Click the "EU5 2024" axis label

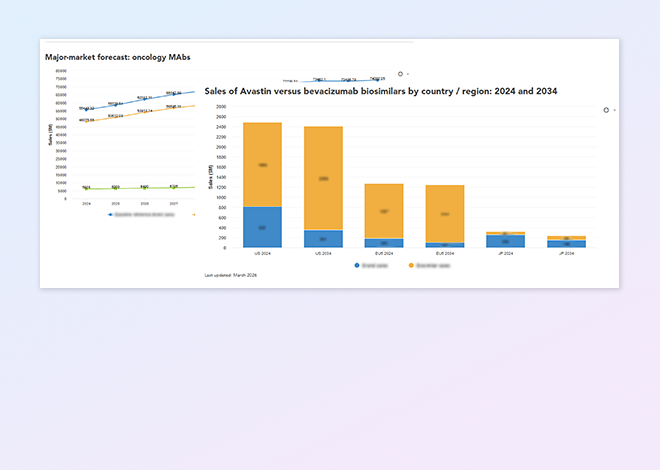point(384,254)
